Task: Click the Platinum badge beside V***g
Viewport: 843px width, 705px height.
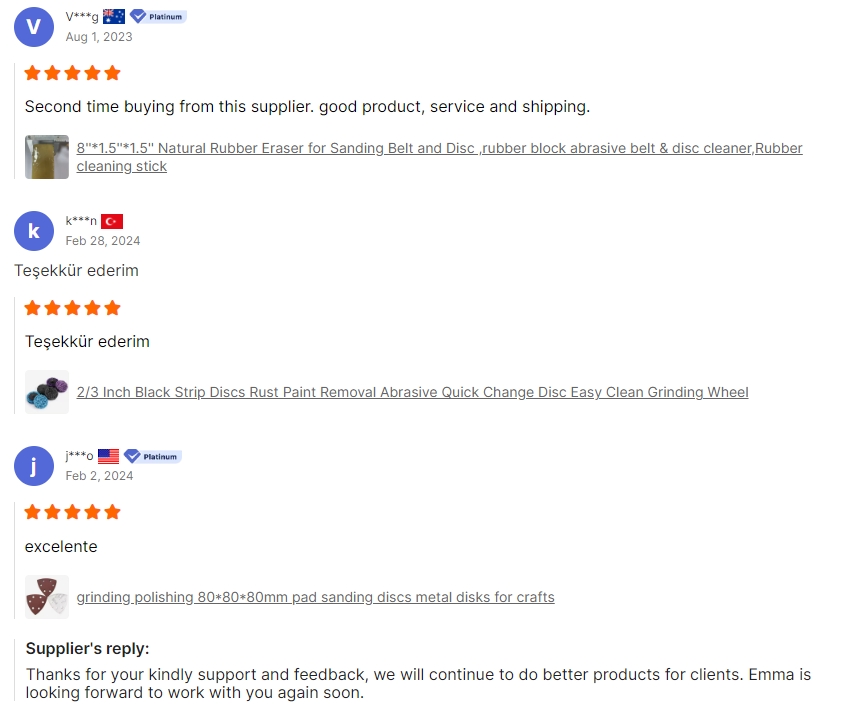Action: (158, 17)
